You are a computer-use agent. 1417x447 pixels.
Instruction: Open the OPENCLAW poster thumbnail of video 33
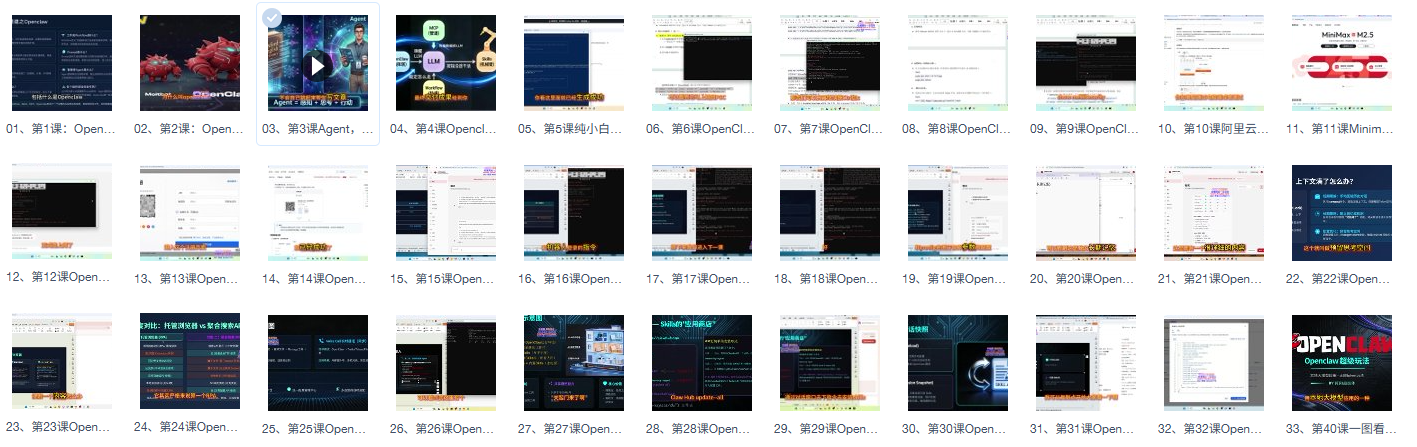[1342, 362]
